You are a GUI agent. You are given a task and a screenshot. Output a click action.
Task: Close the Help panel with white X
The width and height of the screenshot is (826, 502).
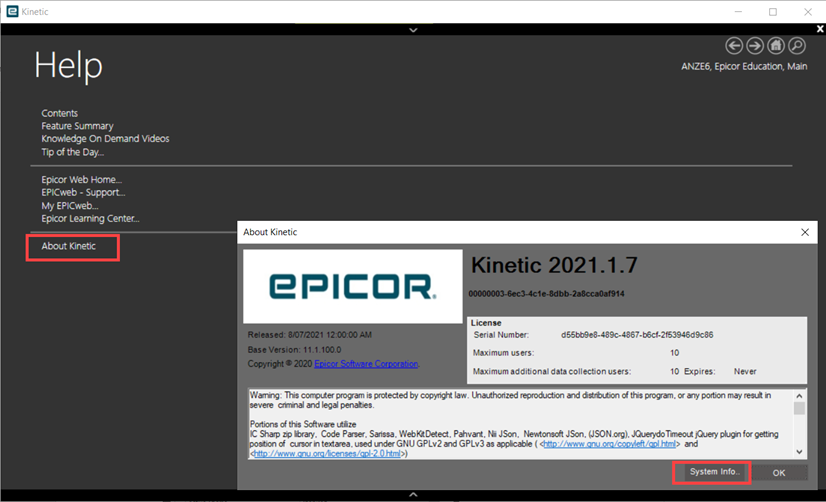click(x=820, y=29)
